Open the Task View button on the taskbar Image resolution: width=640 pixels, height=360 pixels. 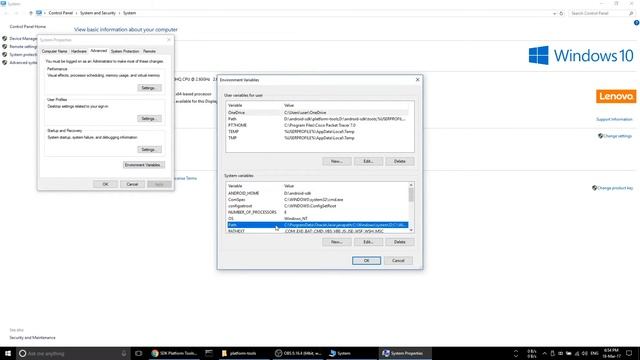tap(138, 353)
